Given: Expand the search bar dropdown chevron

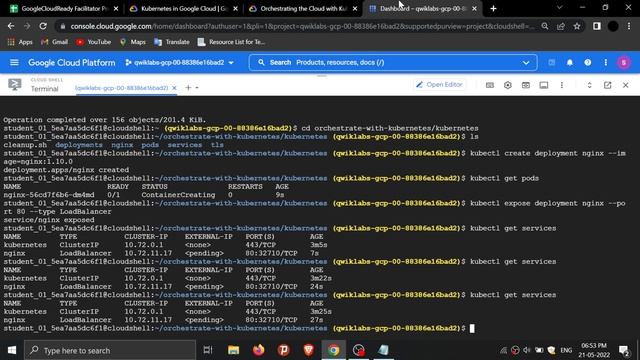Looking at the screenshot, I should point(526,62).
